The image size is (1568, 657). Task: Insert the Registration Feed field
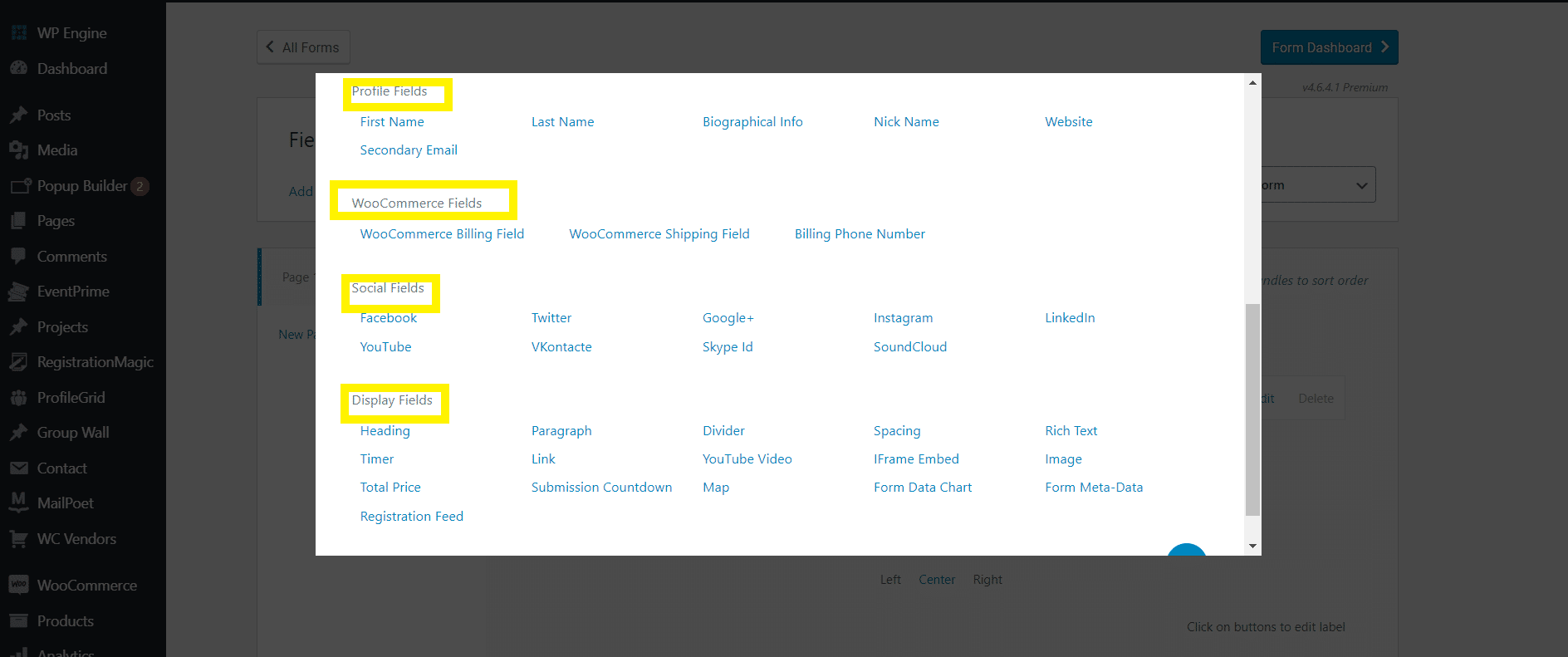click(412, 516)
